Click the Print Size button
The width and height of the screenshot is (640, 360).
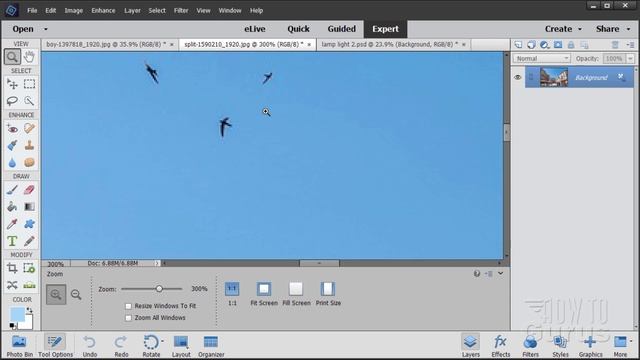pos(328,294)
